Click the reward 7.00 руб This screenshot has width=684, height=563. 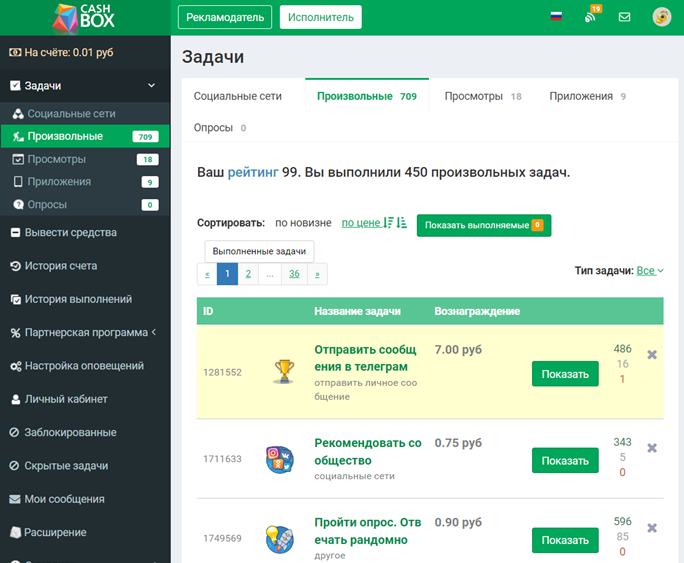coord(458,350)
